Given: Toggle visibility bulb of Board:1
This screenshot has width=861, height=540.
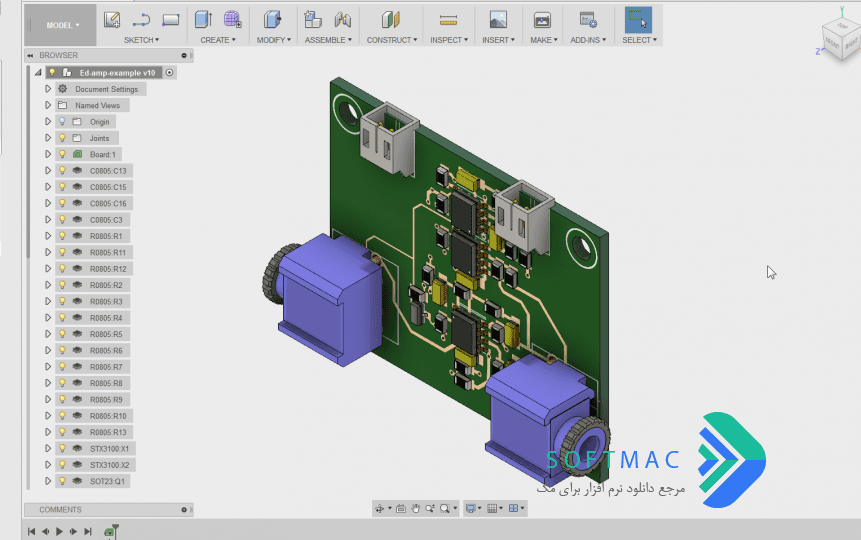Looking at the screenshot, I should (62, 154).
